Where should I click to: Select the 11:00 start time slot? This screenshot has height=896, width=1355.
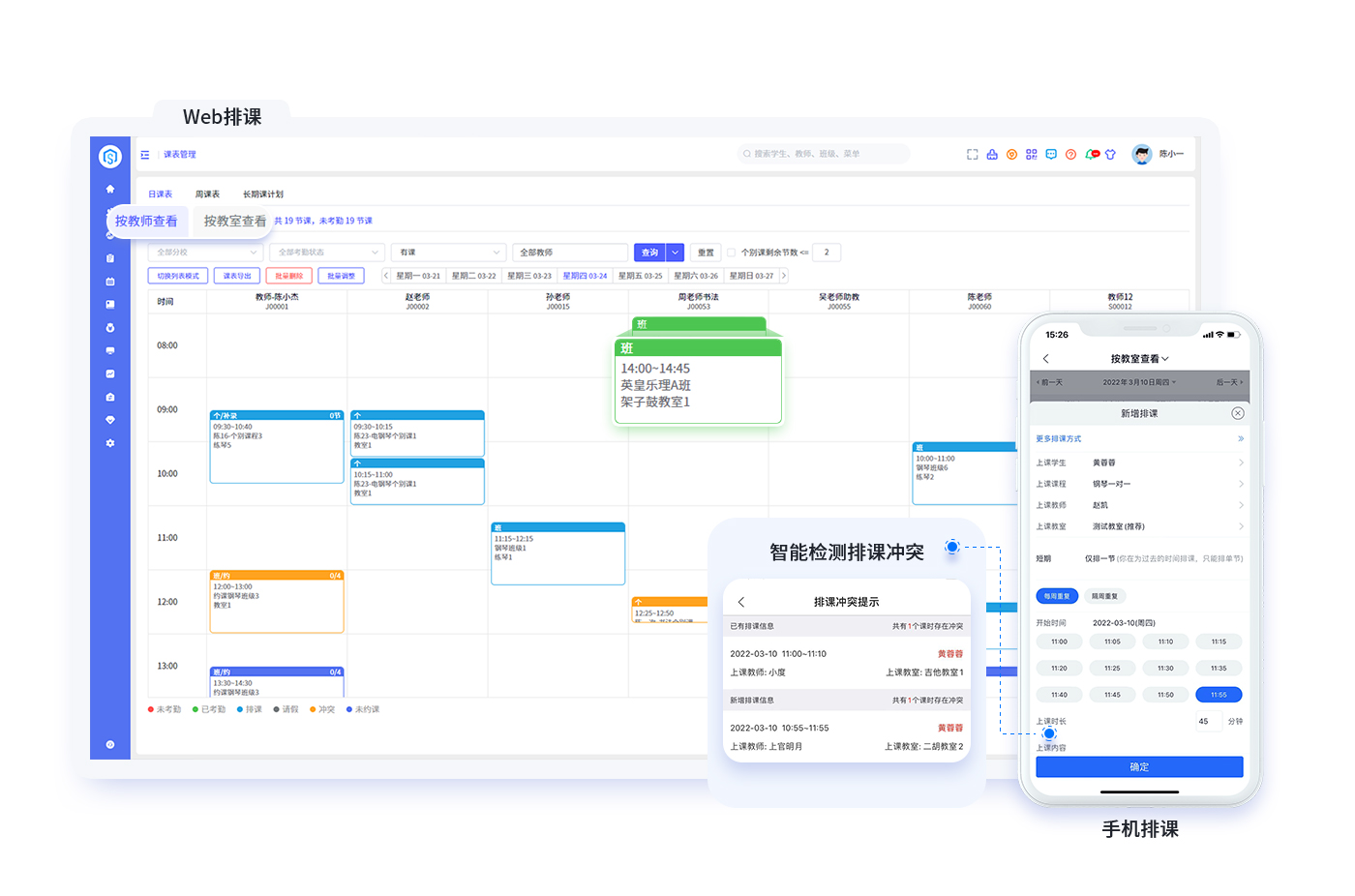(1059, 641)
